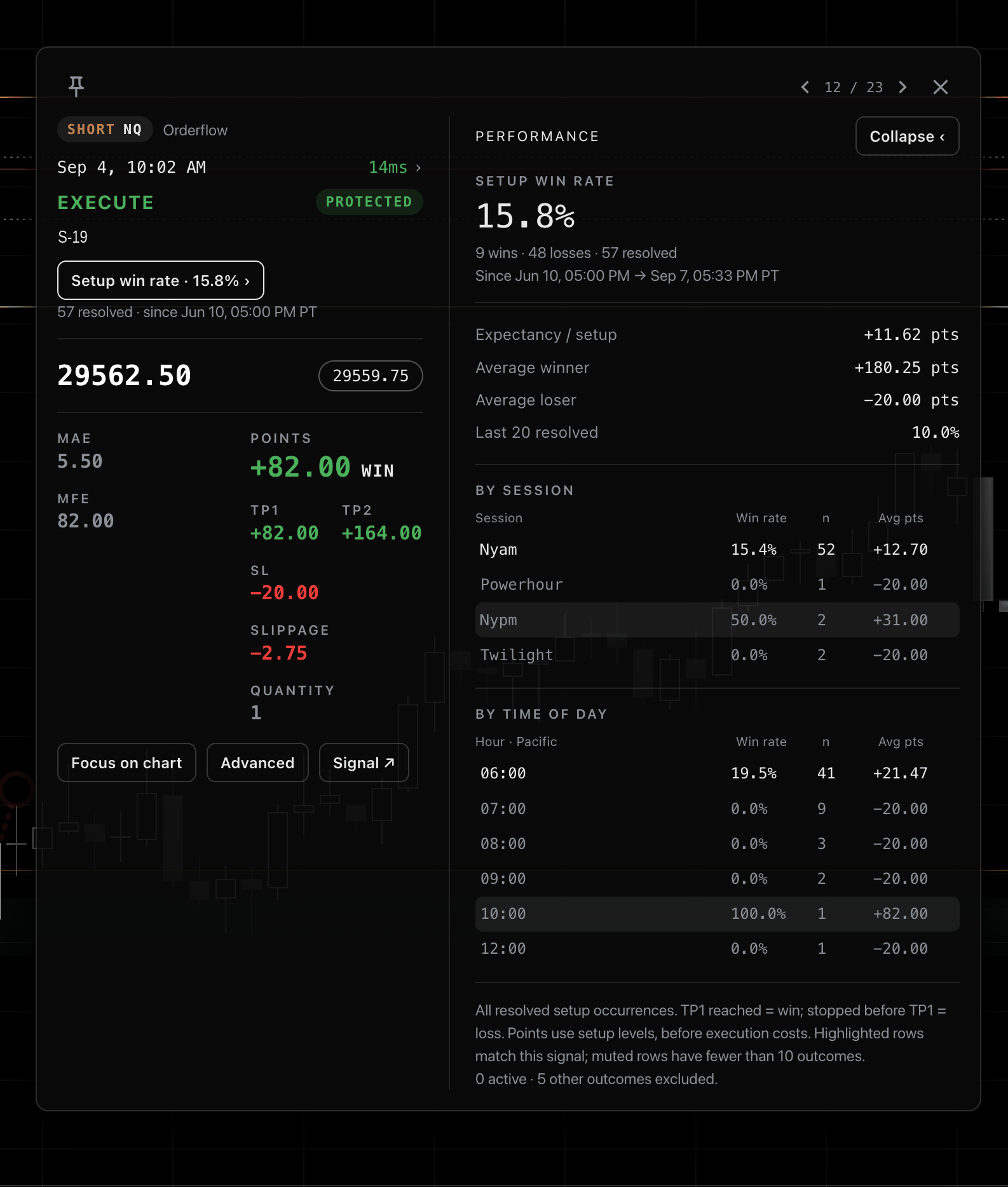1008x1187 pixels.
Task: Go to the previous signal
Action: point(805,87)
